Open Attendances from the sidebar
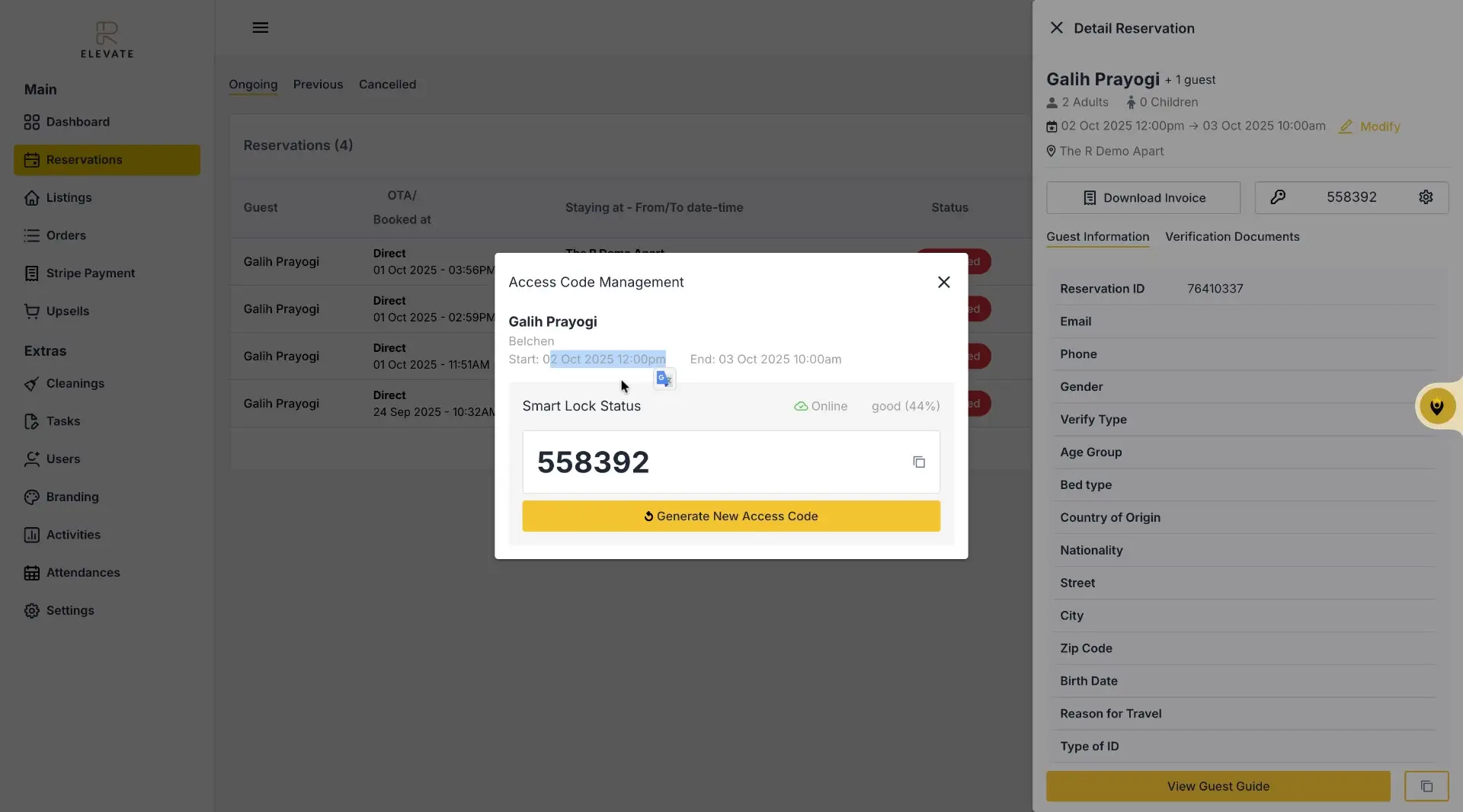Image resolution: width=1463 pixels, height=812 pixels. (x=84, y=573)
